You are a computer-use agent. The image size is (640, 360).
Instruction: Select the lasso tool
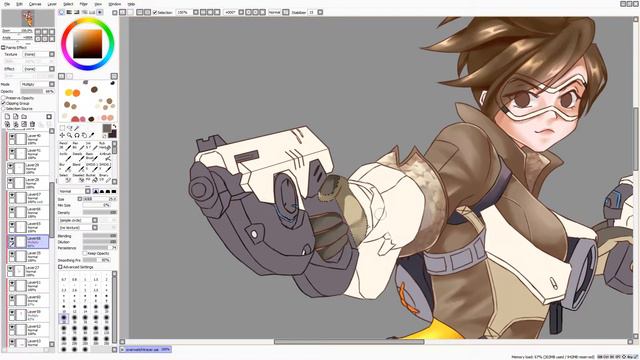coord(70,128)
